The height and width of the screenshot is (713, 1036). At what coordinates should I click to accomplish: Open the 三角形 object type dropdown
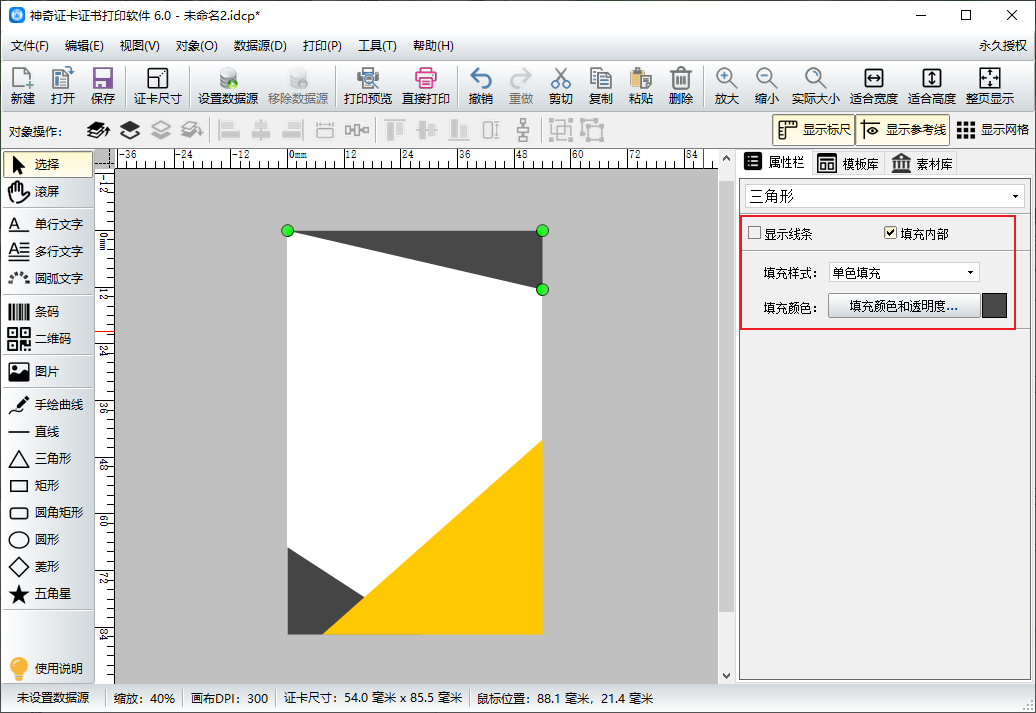tap(885, 196)
